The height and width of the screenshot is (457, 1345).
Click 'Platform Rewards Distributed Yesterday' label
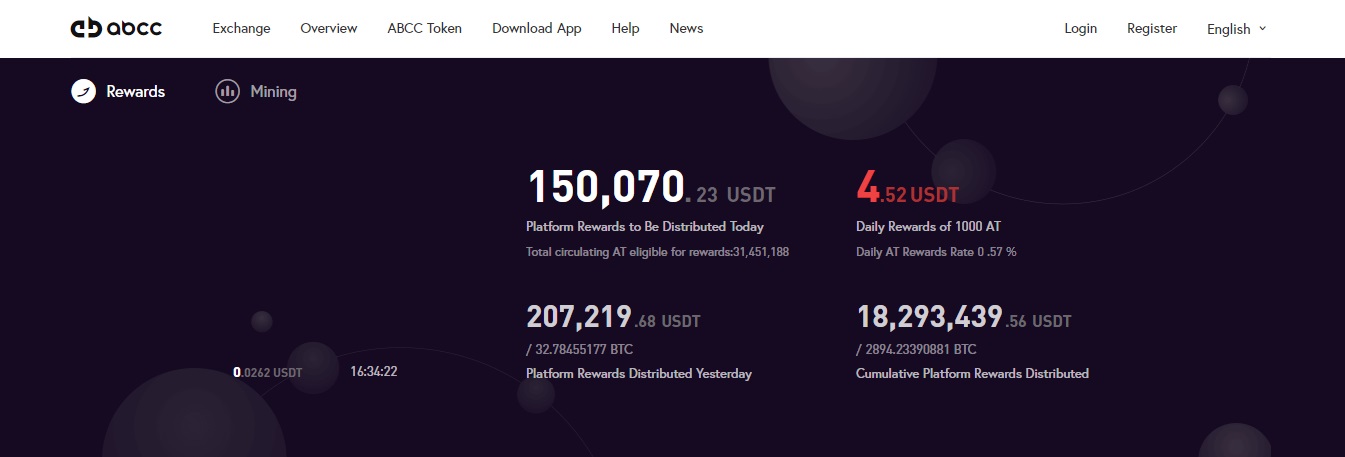(639, 374)
